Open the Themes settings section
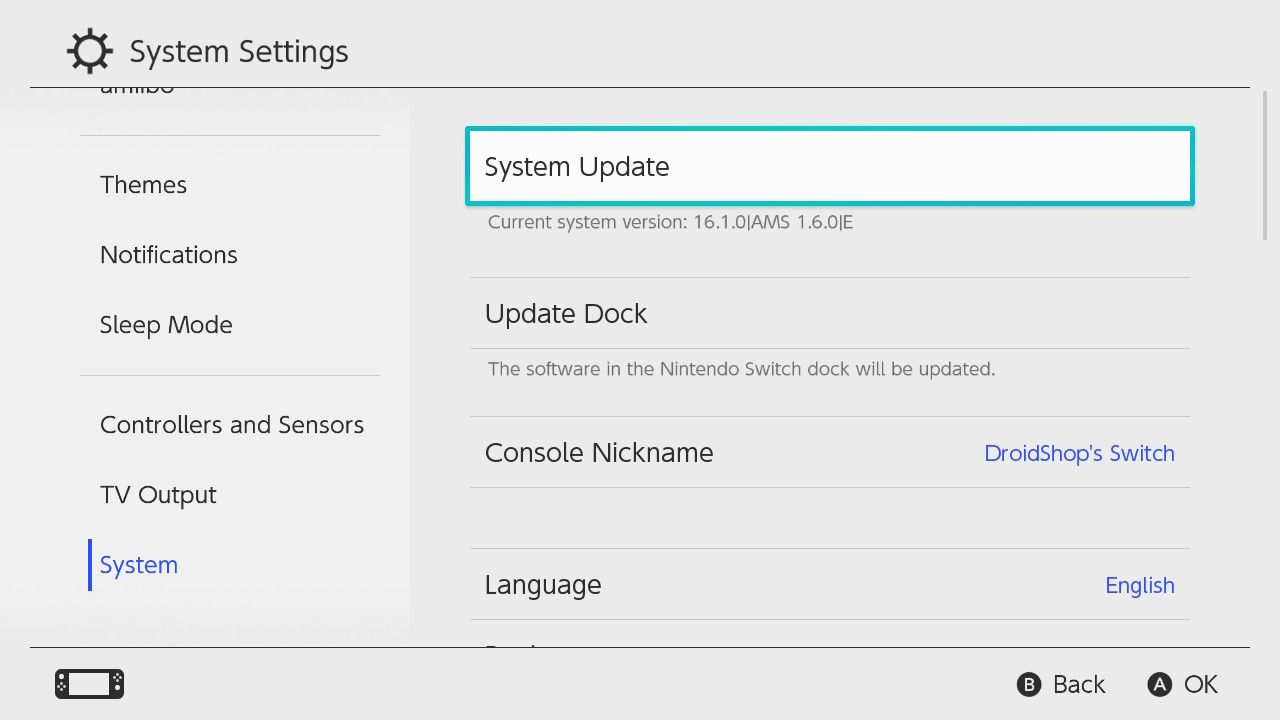1280x720 pixels. pyautogui.click(x=143, y=185)
